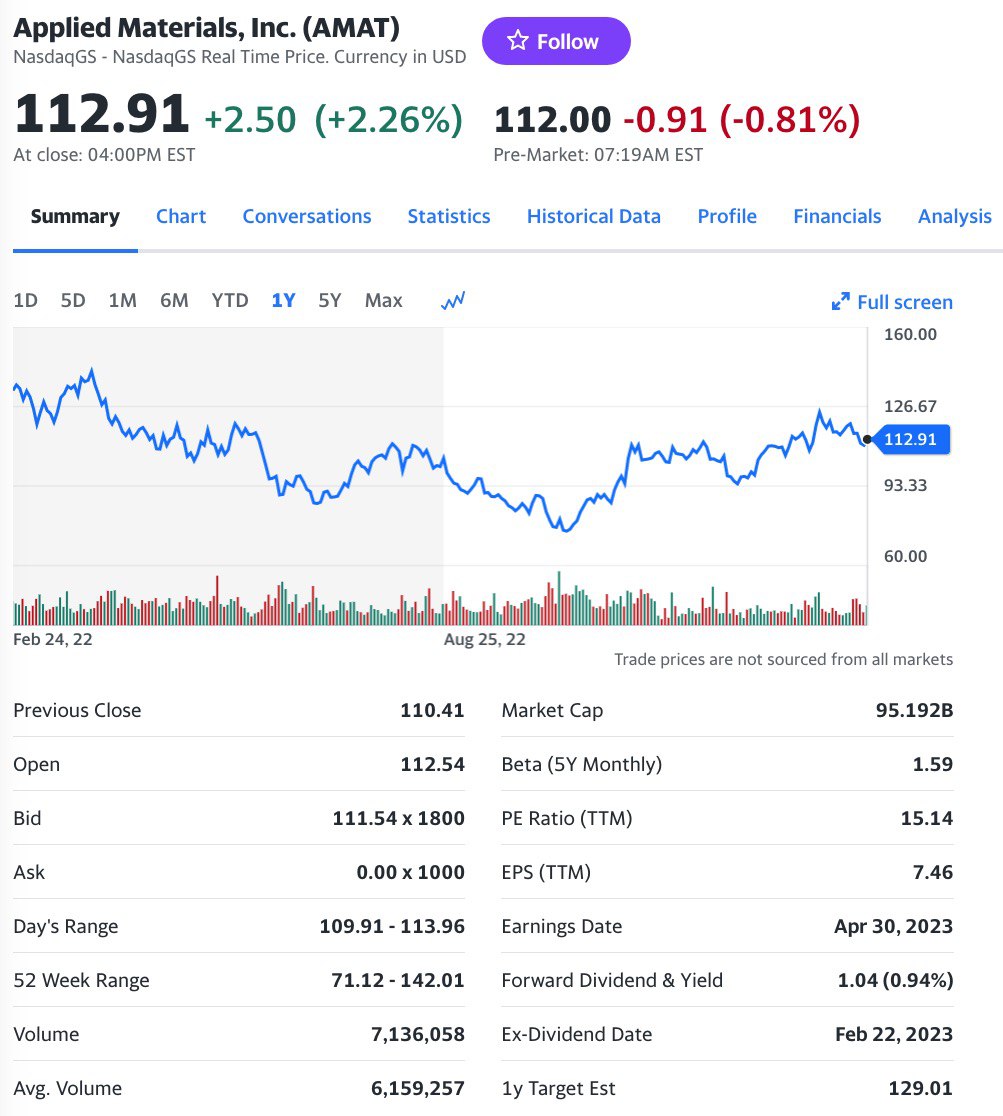The image size is (1003, 1116).
Task: Show the Max time range
Action: pyautogui.click(x=383, y=300)
